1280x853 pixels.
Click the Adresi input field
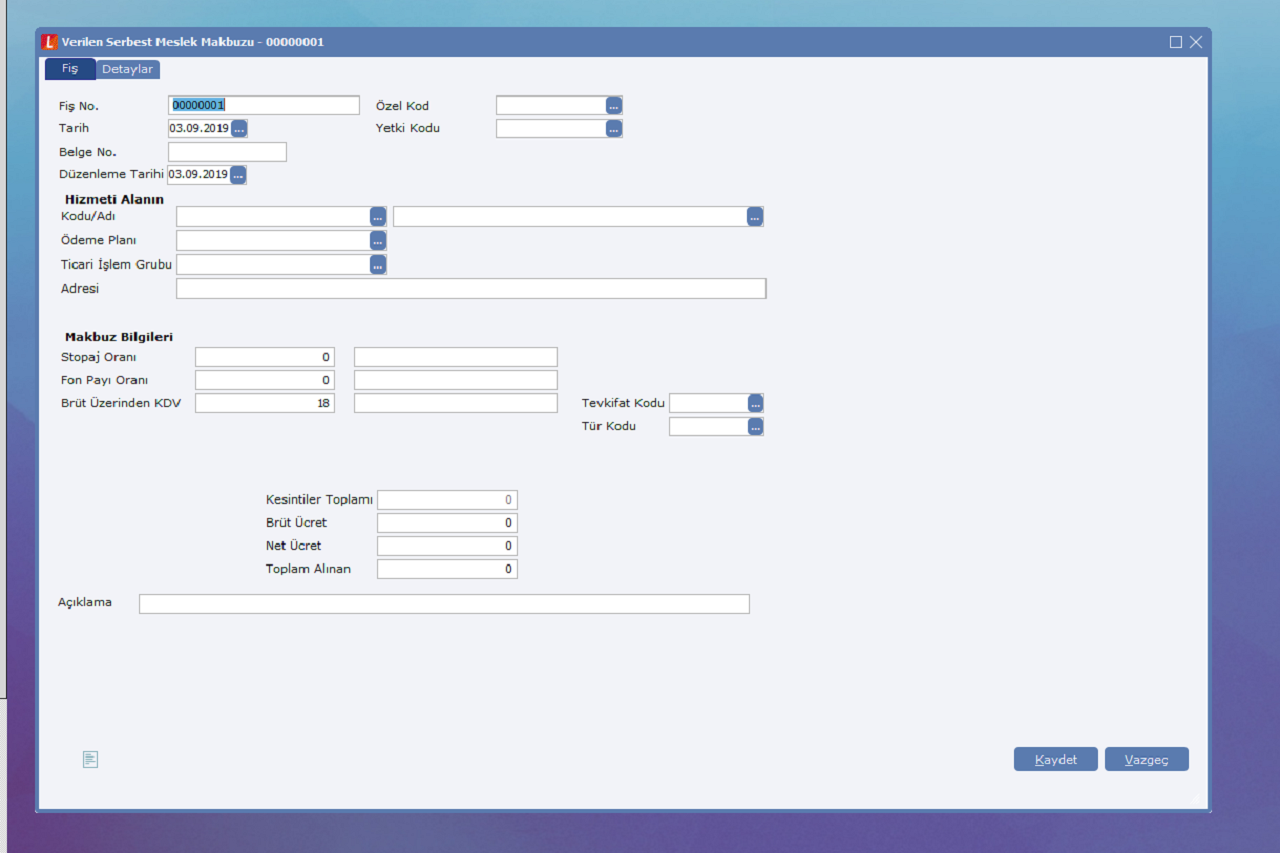(x=471, y=288)
